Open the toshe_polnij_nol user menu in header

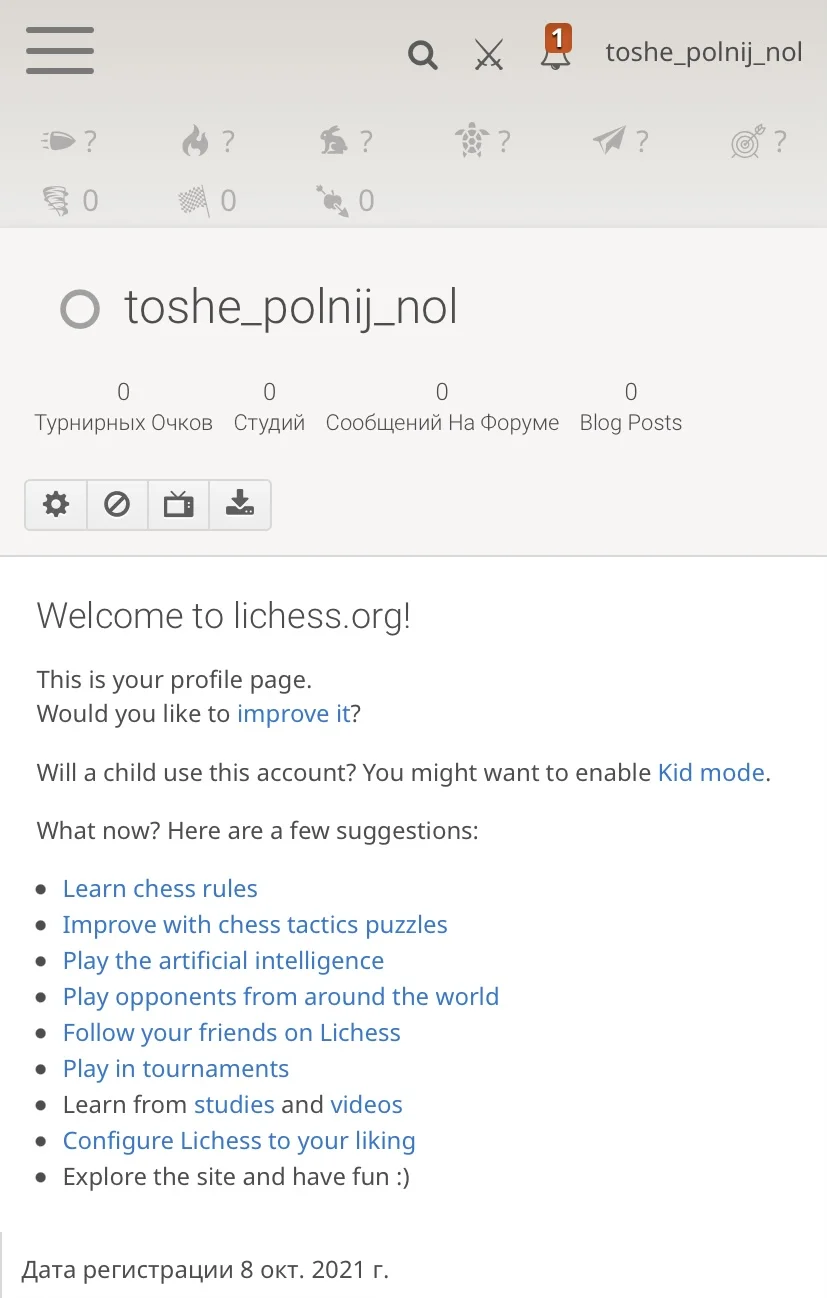point(704,52)
